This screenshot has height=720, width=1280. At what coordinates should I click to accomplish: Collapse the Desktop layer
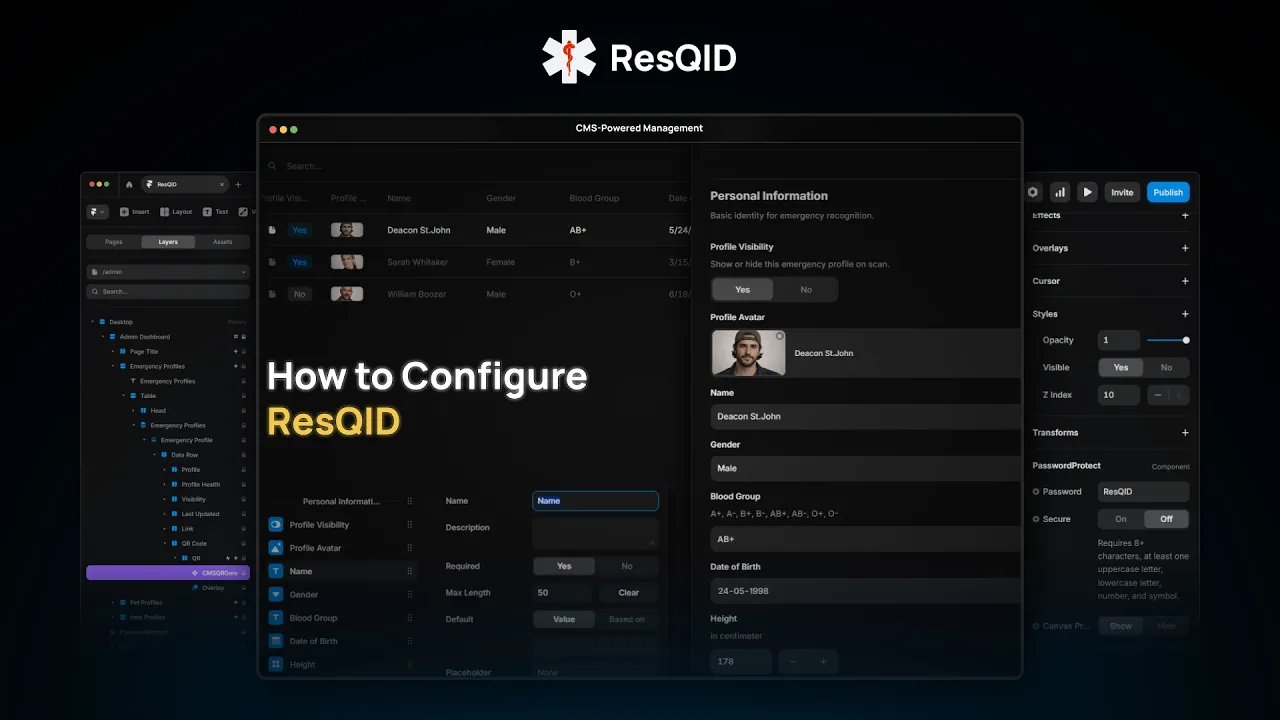coord(92,322)
